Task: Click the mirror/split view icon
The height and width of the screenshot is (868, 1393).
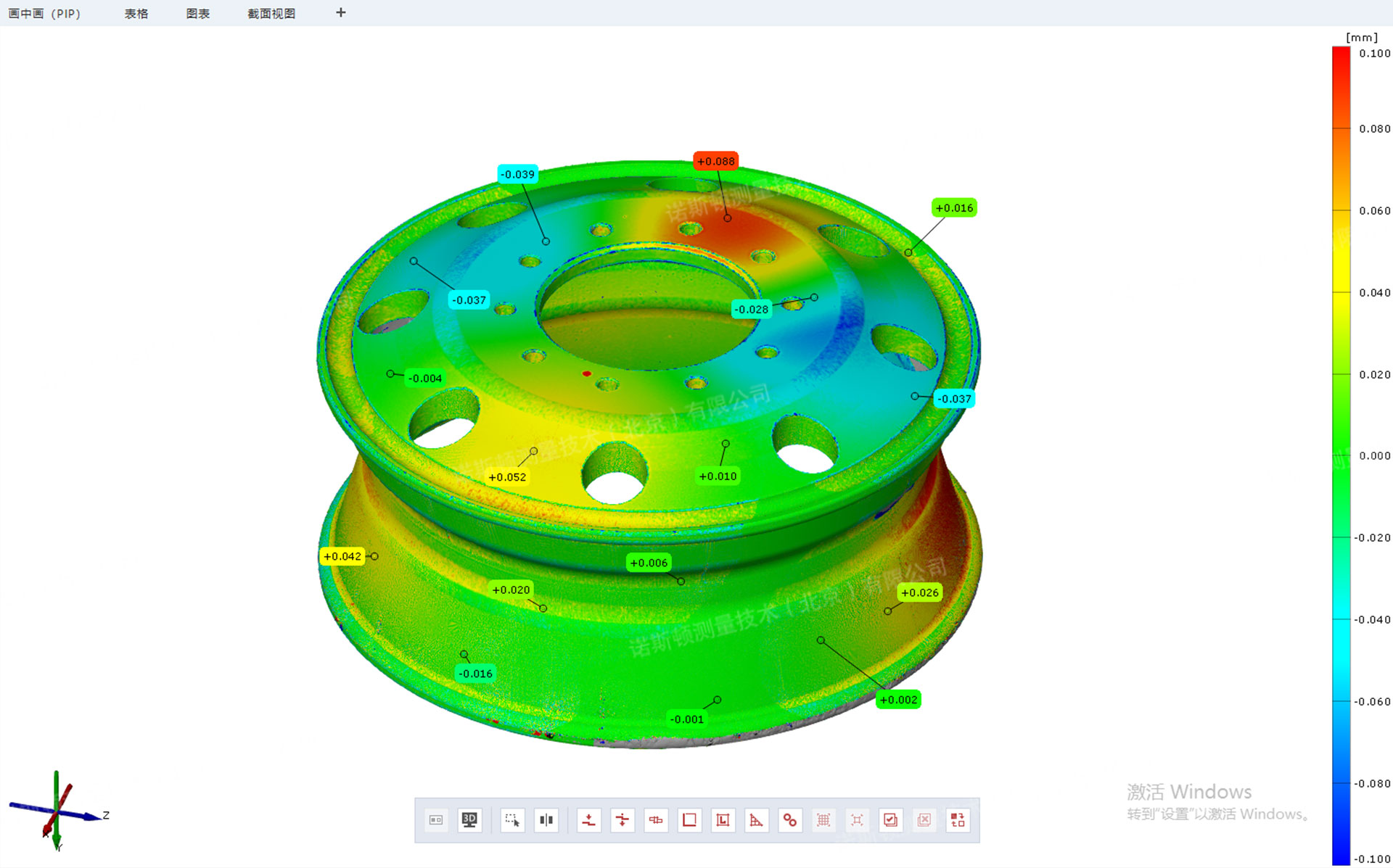Action: [x=546, y=820]
